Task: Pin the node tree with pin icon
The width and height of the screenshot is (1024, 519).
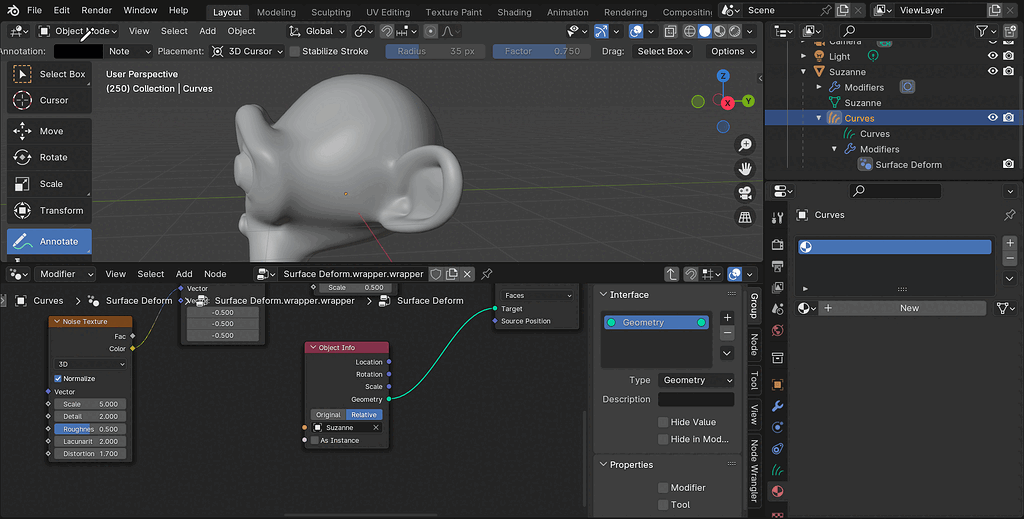Action: click(x=487, y=274)
